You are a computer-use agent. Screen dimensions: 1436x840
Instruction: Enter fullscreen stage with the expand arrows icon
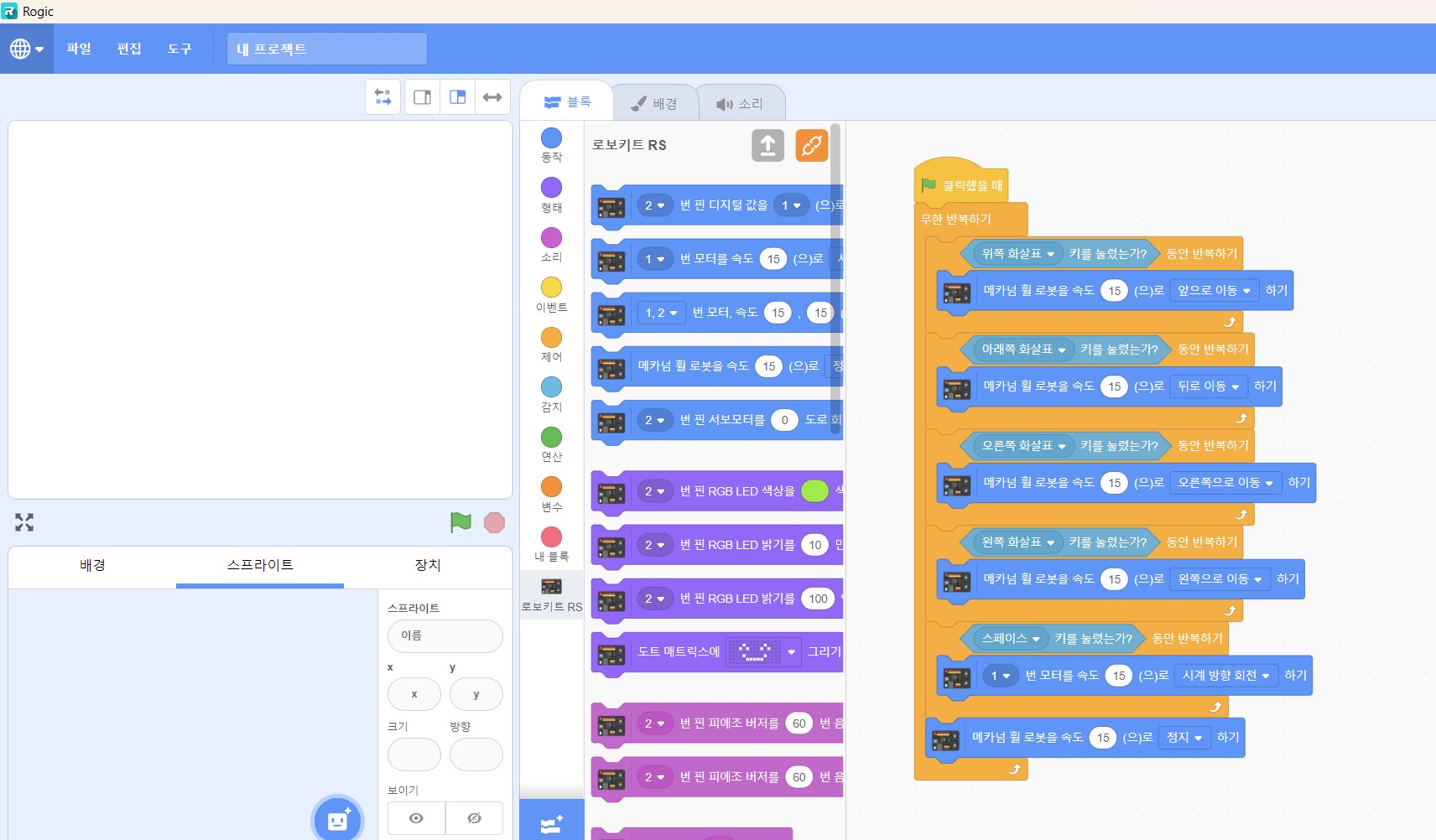click(24, 522)
